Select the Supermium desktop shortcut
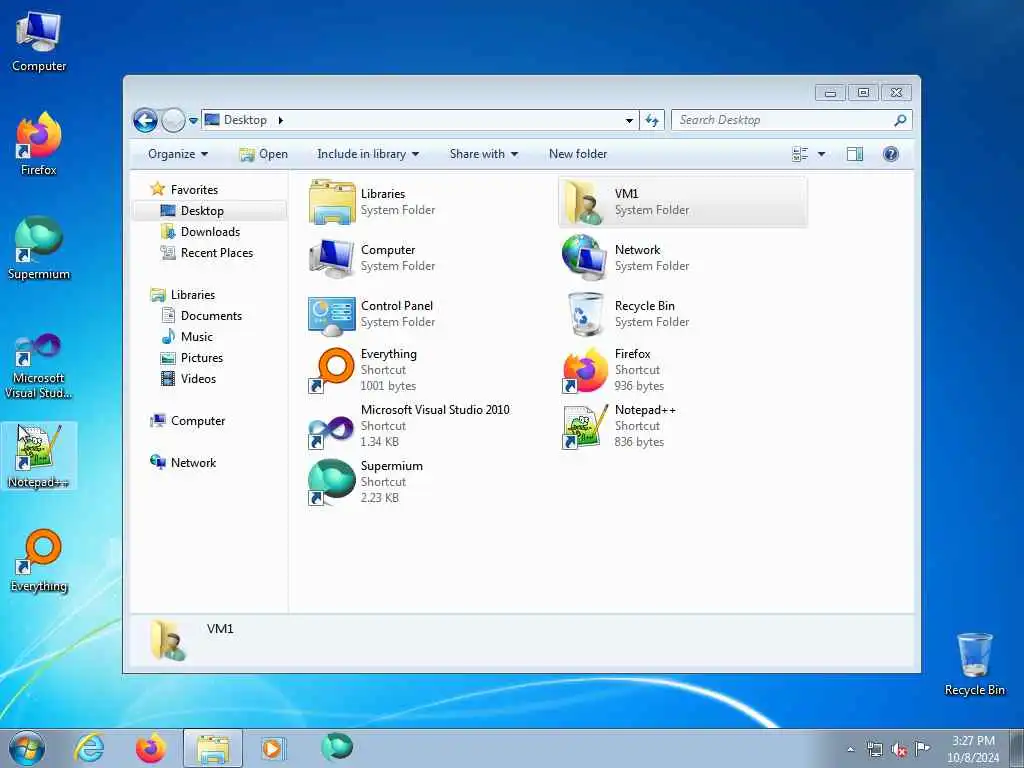Image resolution: width=1024 pixels, height=768 pixels. click(x=39, y=248)
